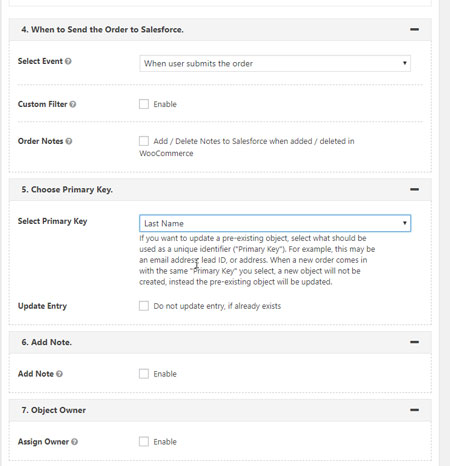Click help icon next to Order Notes
The height and width of the screenshot is (466, 450).
click(69, 141)
